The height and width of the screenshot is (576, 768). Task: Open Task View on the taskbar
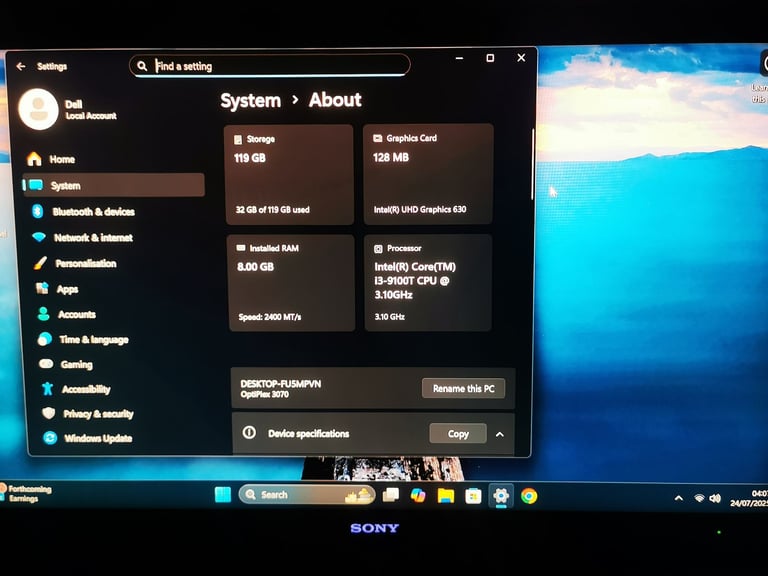pos(390,495)
